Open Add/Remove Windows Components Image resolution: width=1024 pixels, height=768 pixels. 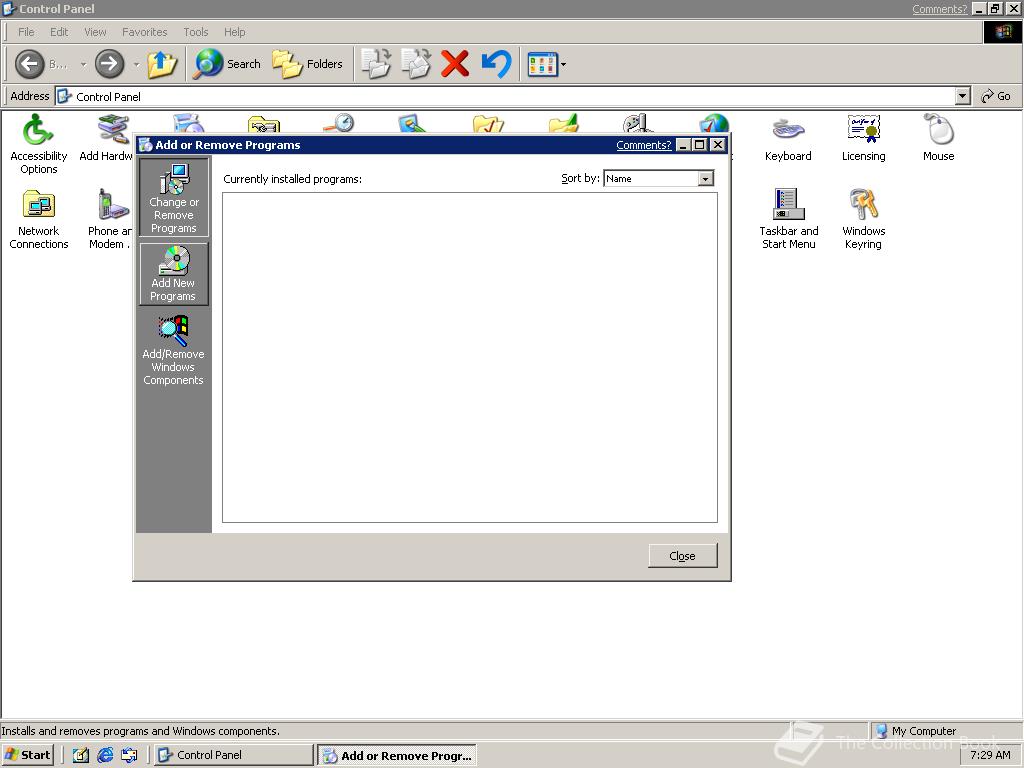[x=174, y=350]
